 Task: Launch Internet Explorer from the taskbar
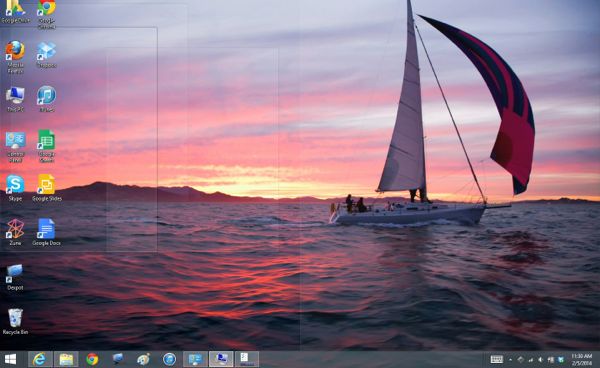[40, 359]
